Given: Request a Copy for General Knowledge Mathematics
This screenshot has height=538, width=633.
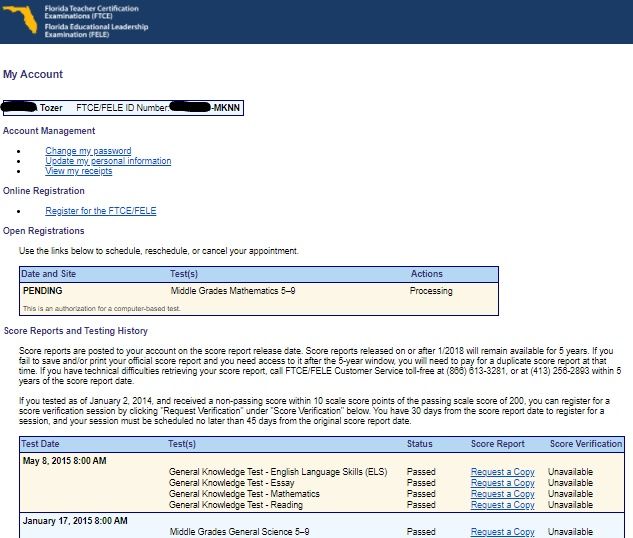Looking at the screenshot, I should tap(503, 494).
